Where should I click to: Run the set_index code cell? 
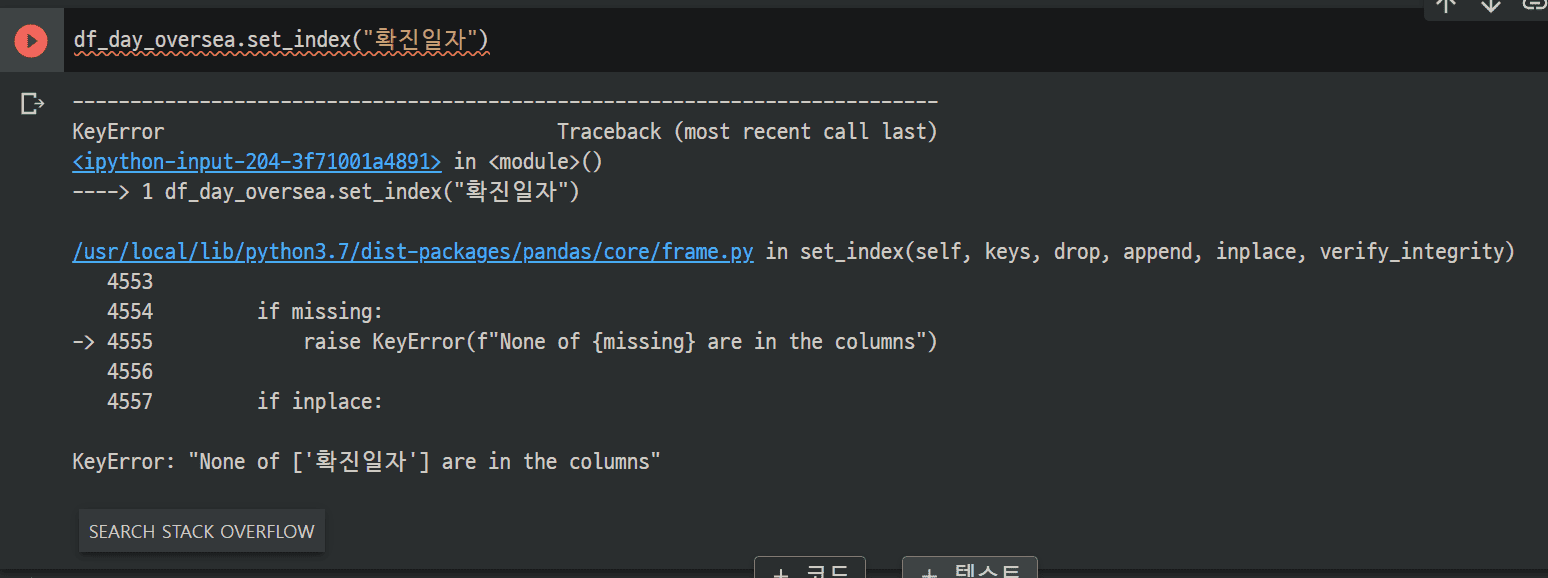point(31,41)
